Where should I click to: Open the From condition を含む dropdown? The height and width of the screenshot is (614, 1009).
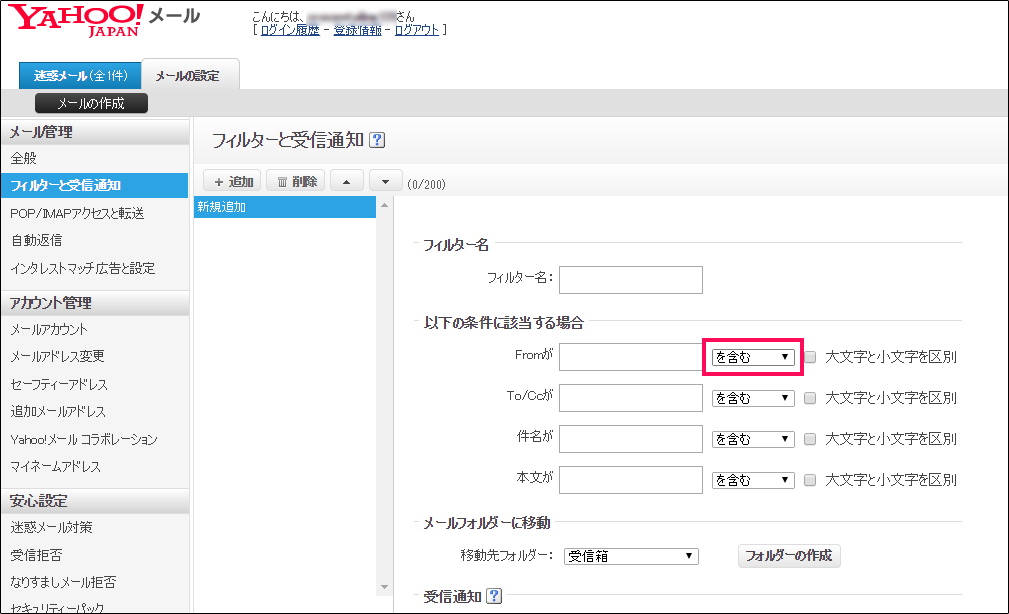(753, 357)
